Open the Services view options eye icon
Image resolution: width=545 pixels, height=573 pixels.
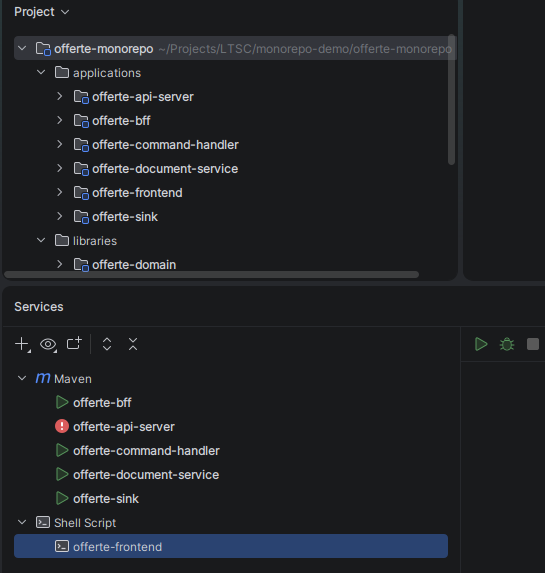click(x=48, y=345)
